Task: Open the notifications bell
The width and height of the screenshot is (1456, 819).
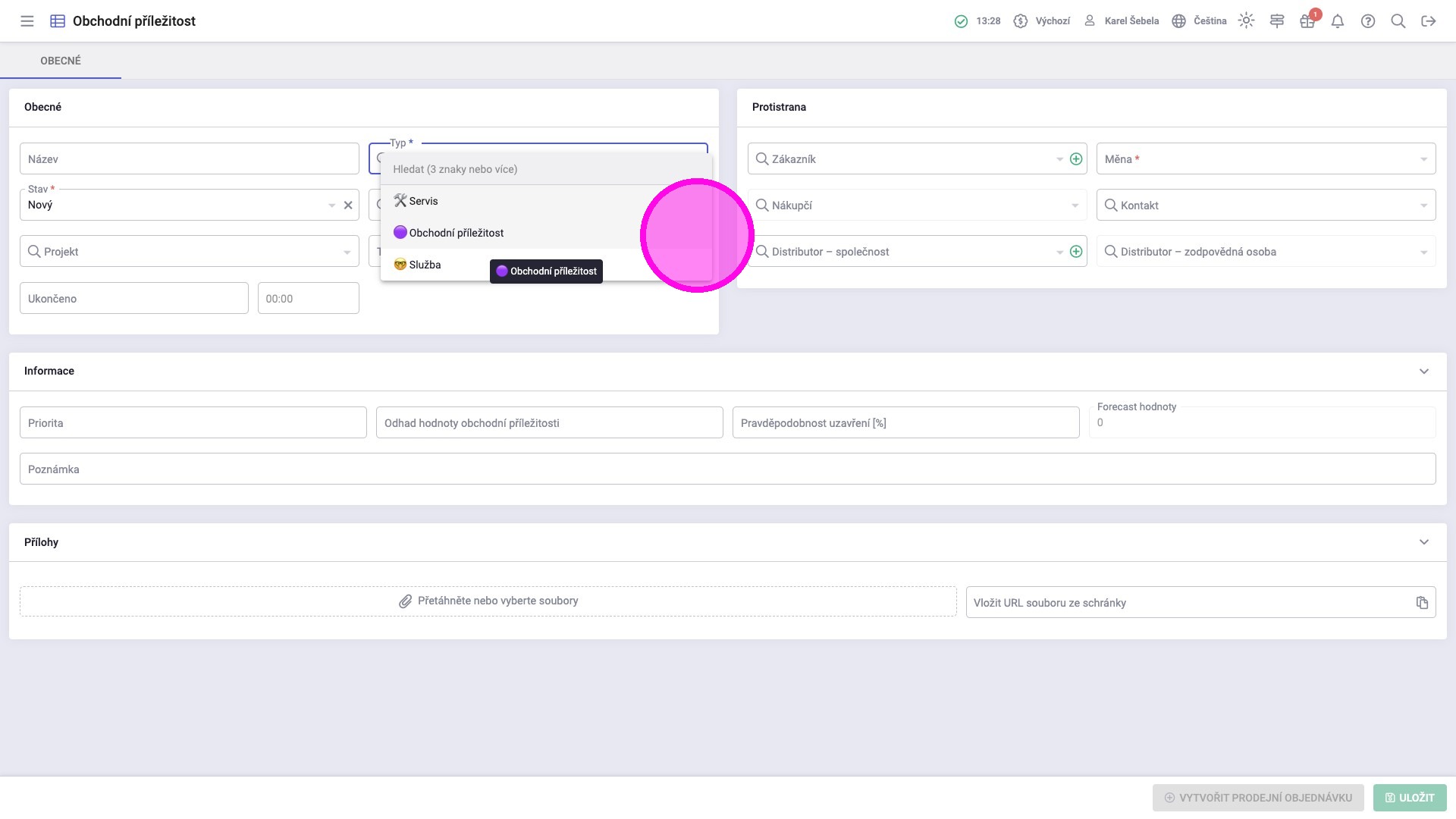Action: pos(1338,21)
